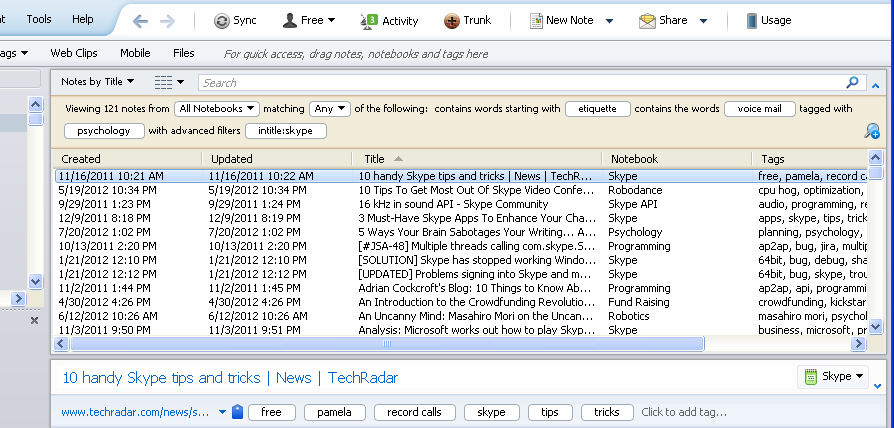Click the note list horizontal scroll right arrow
This screenshot has height=428, width=894.
[858, 343]
